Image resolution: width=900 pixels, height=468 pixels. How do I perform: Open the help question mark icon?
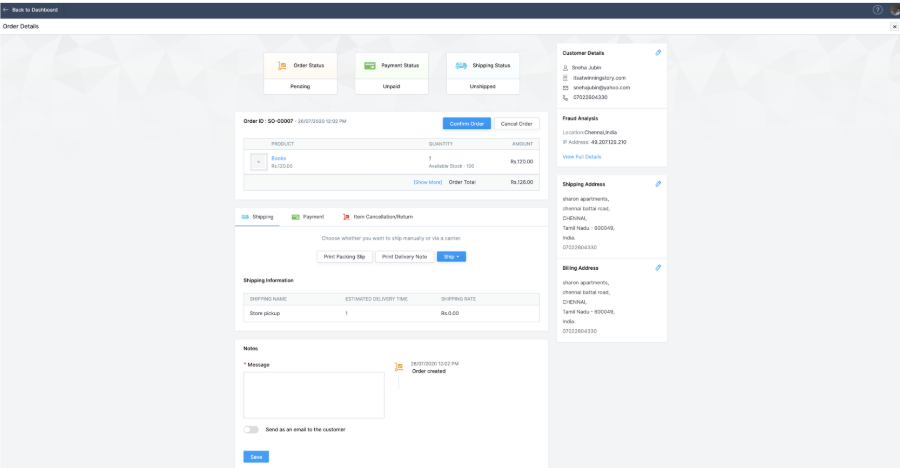tap(877, 9)
